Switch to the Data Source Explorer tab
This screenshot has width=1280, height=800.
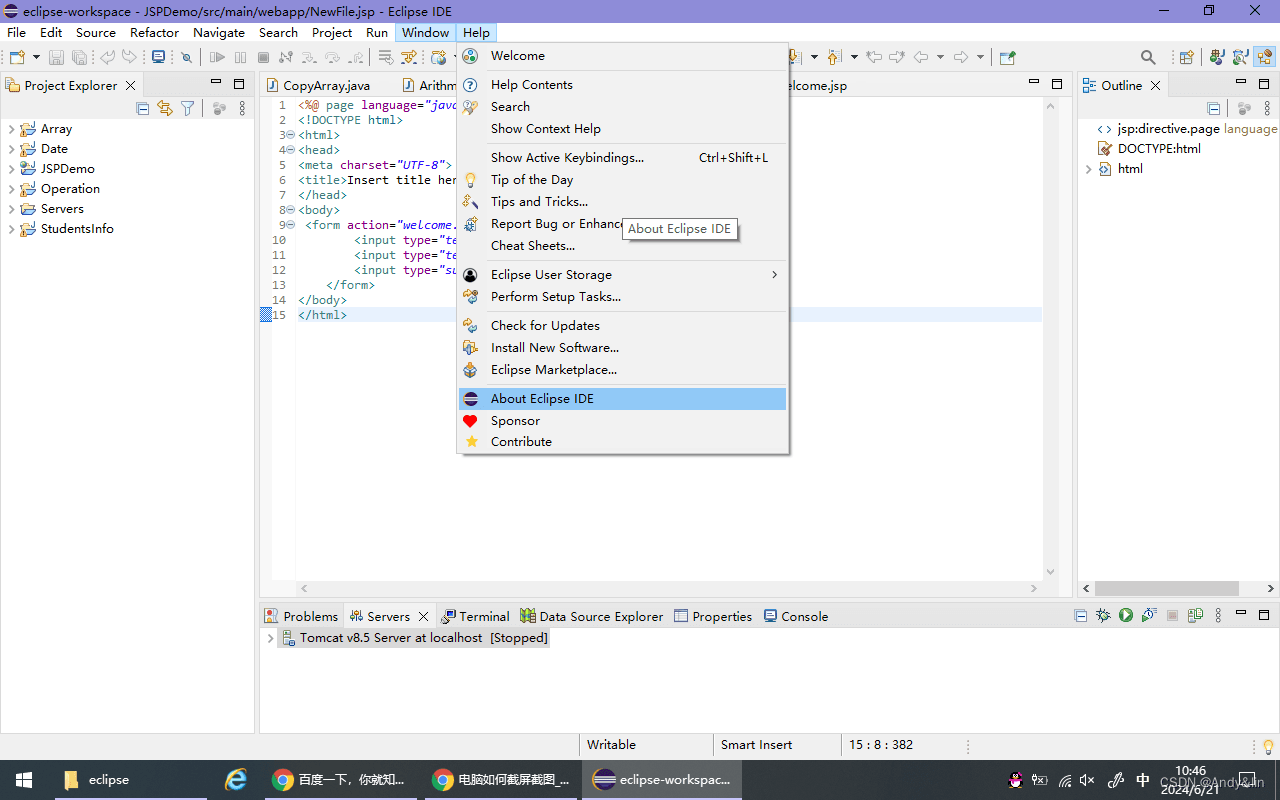tap(592, 616)
